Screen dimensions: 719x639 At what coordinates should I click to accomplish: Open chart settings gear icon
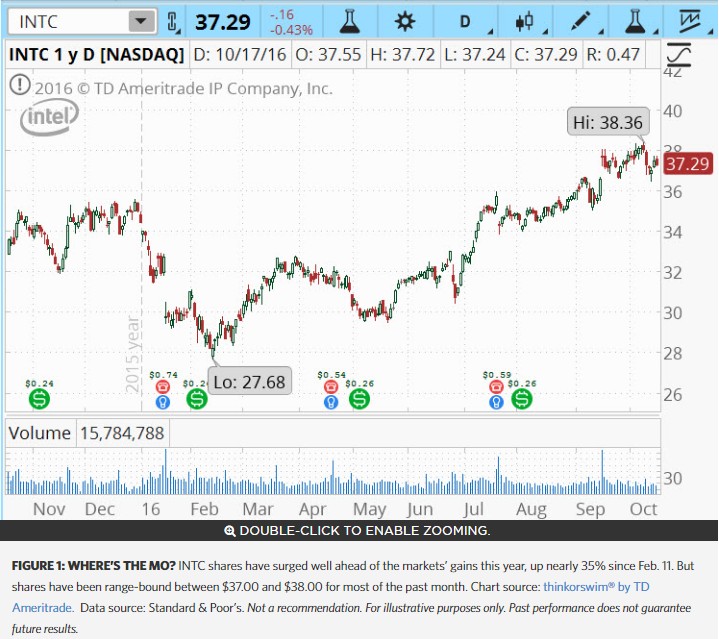point(405,22)
